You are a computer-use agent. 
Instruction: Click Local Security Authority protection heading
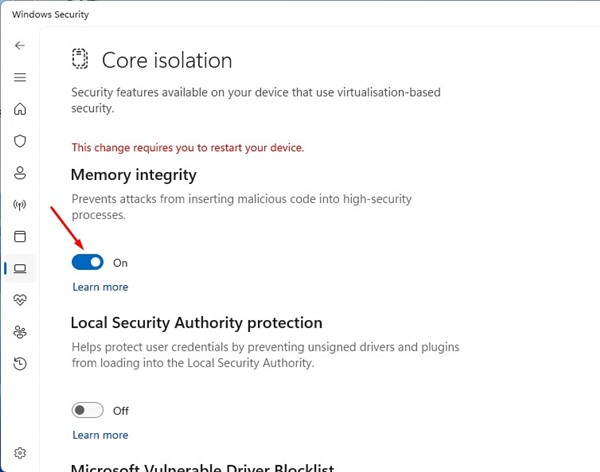click(x=196, y=323)
